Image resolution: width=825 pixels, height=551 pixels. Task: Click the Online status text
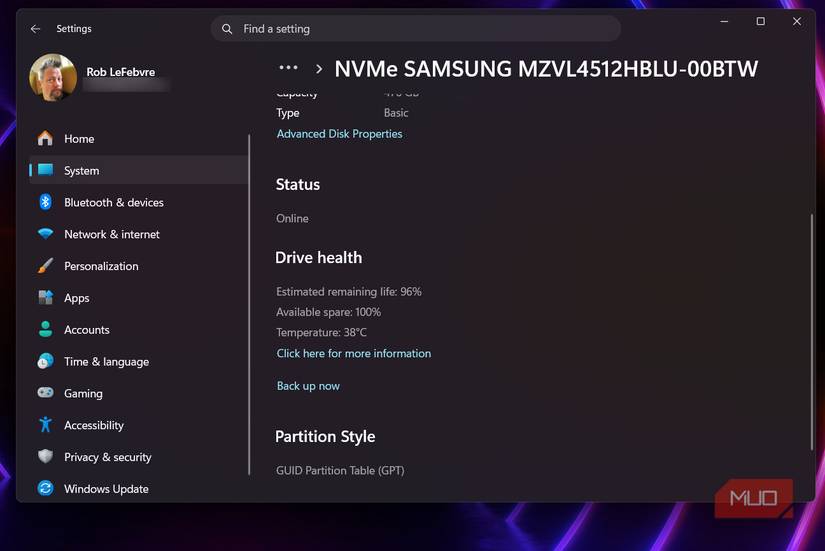(x=292, y=218)
